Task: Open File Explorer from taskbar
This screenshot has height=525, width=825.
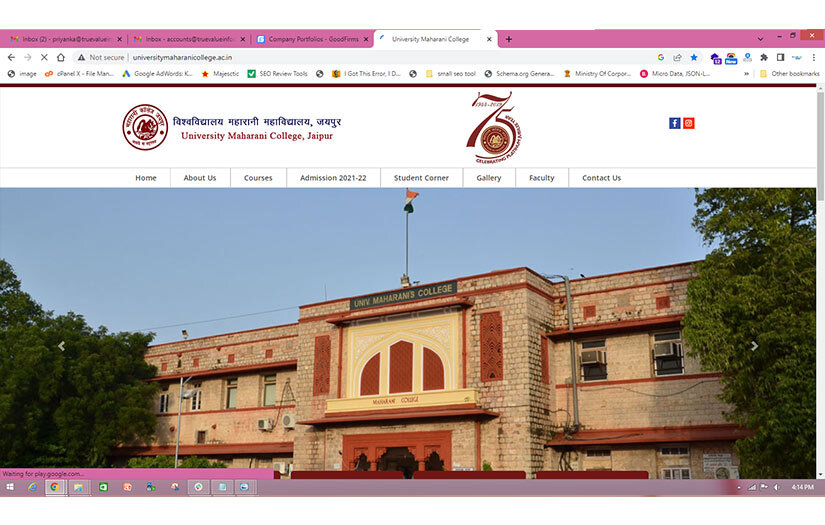Action: tap(78, 487)
